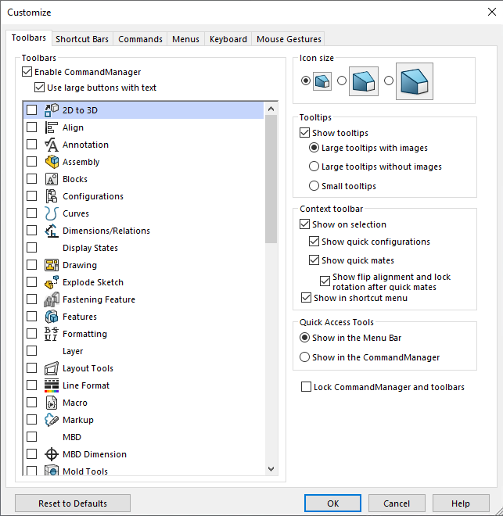Screen dimensions: 504x516
Task: Click the Features toolbar icon
Action: click(52, 317)
